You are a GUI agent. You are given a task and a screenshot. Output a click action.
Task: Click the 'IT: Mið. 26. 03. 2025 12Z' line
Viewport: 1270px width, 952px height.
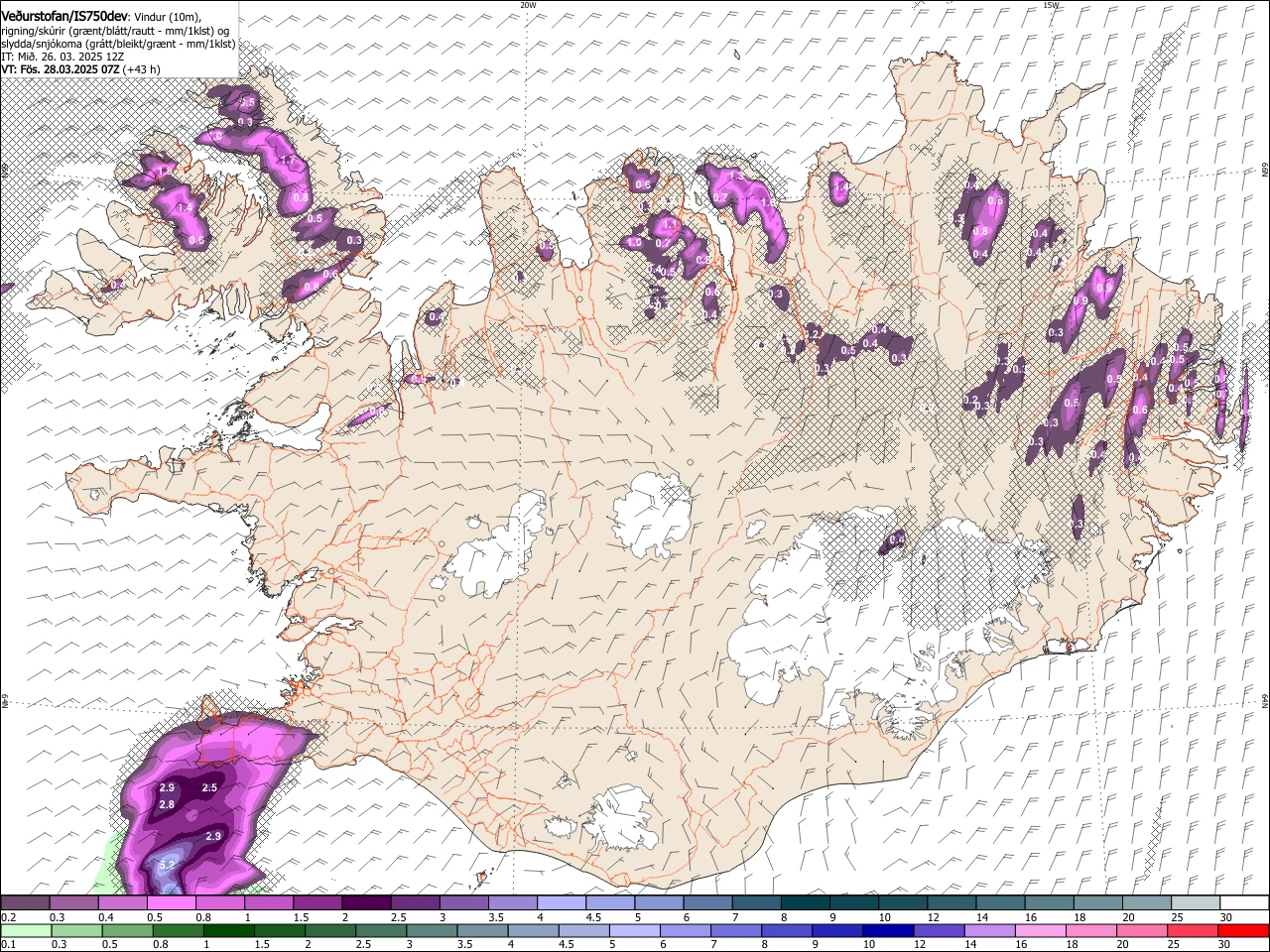[x=62, y=57]
